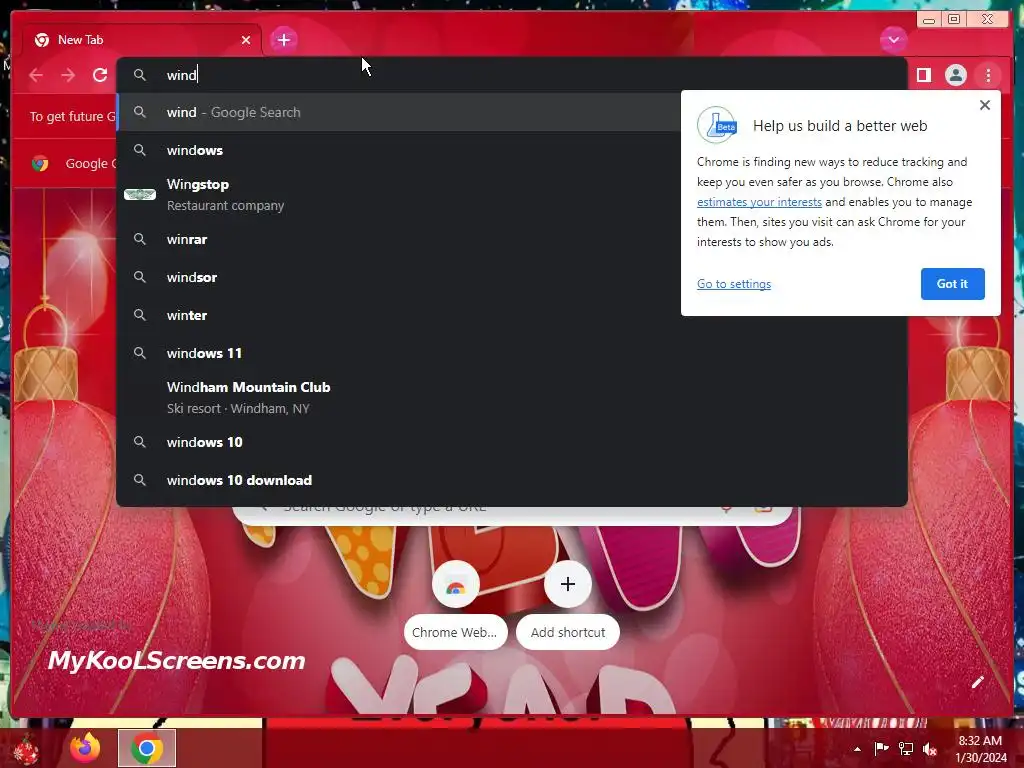Customize Chrome with the pencil icon
The height and width of the screenshot is (768, 1024).
click(x=977, y=682)
